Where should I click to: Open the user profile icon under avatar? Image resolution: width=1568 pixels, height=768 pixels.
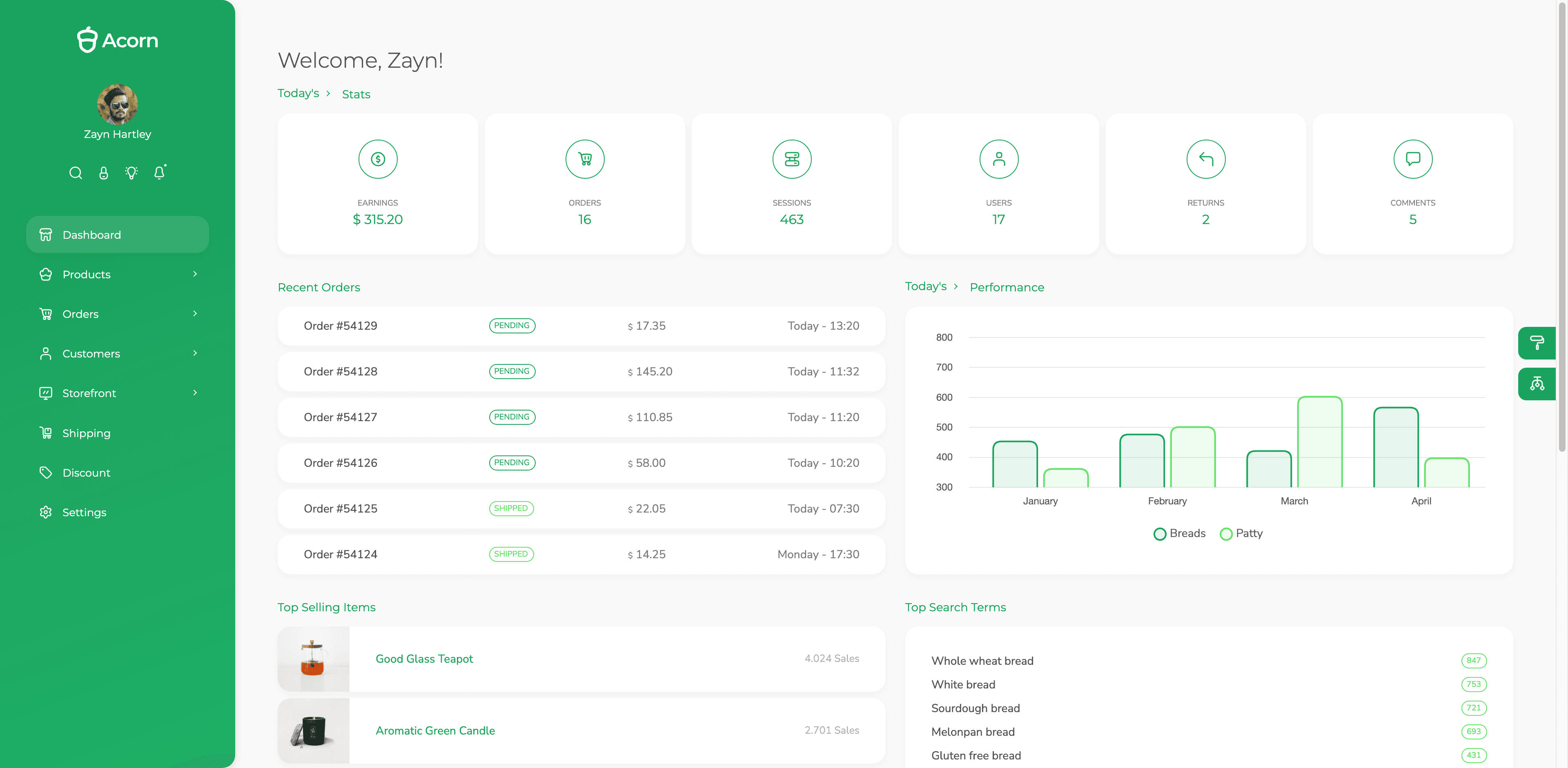(x=103, y=173)
